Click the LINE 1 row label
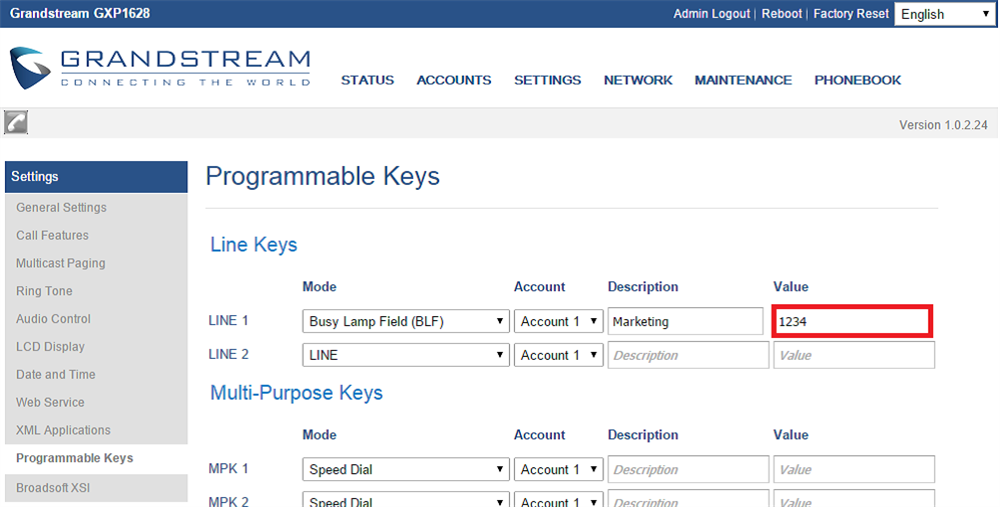1000x507 pixels. click(x=228, y=321)
